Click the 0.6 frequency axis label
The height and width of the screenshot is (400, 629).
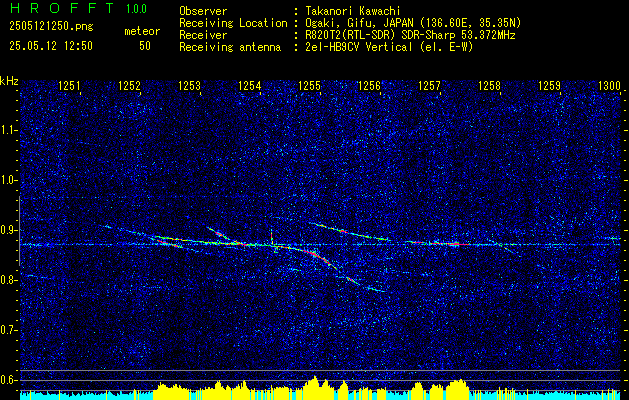click(9, 380)
